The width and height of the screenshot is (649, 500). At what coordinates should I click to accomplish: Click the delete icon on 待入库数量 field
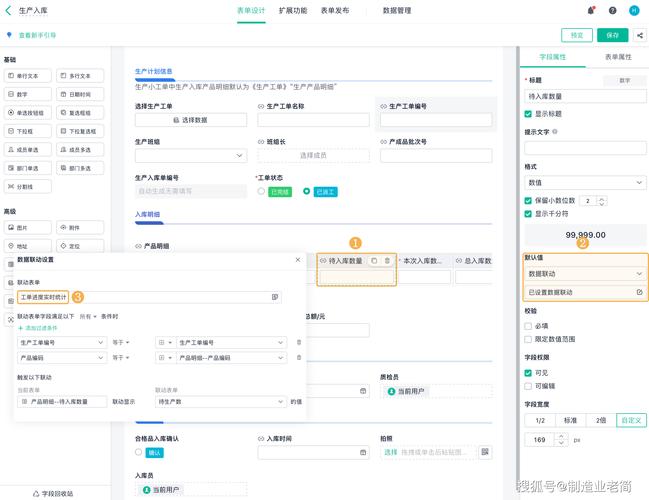click(387, 260)
